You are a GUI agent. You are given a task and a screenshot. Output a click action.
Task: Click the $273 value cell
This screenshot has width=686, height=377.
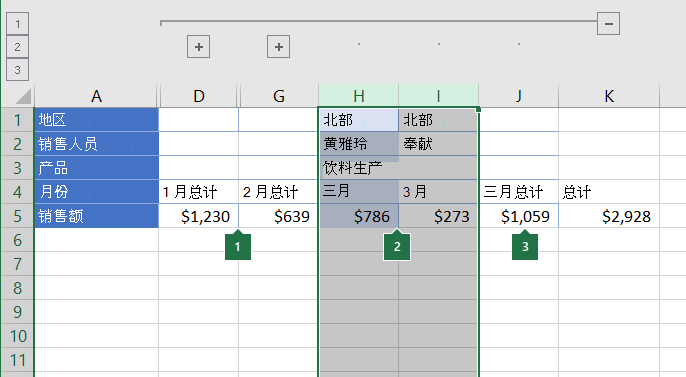pyautogui.click(x=438, y=216)
